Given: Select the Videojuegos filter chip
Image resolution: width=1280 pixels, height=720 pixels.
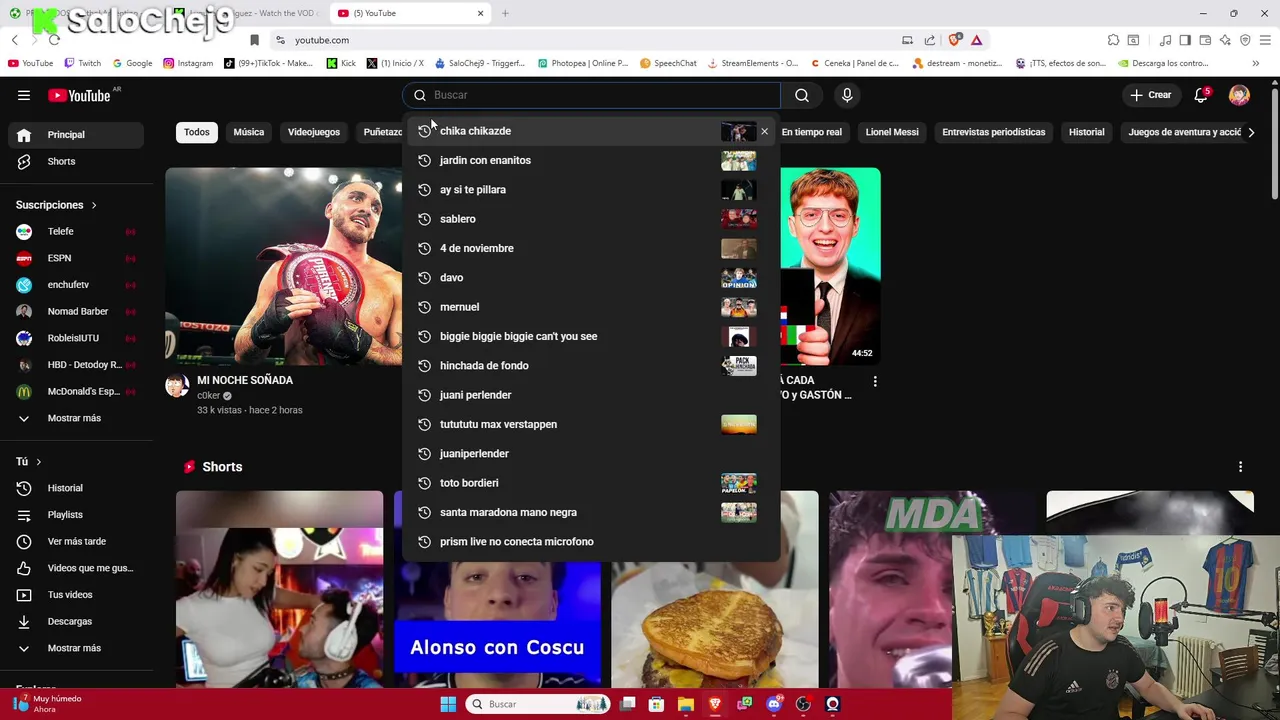Looking at the screenshot, I should click(x=314, y=132).
